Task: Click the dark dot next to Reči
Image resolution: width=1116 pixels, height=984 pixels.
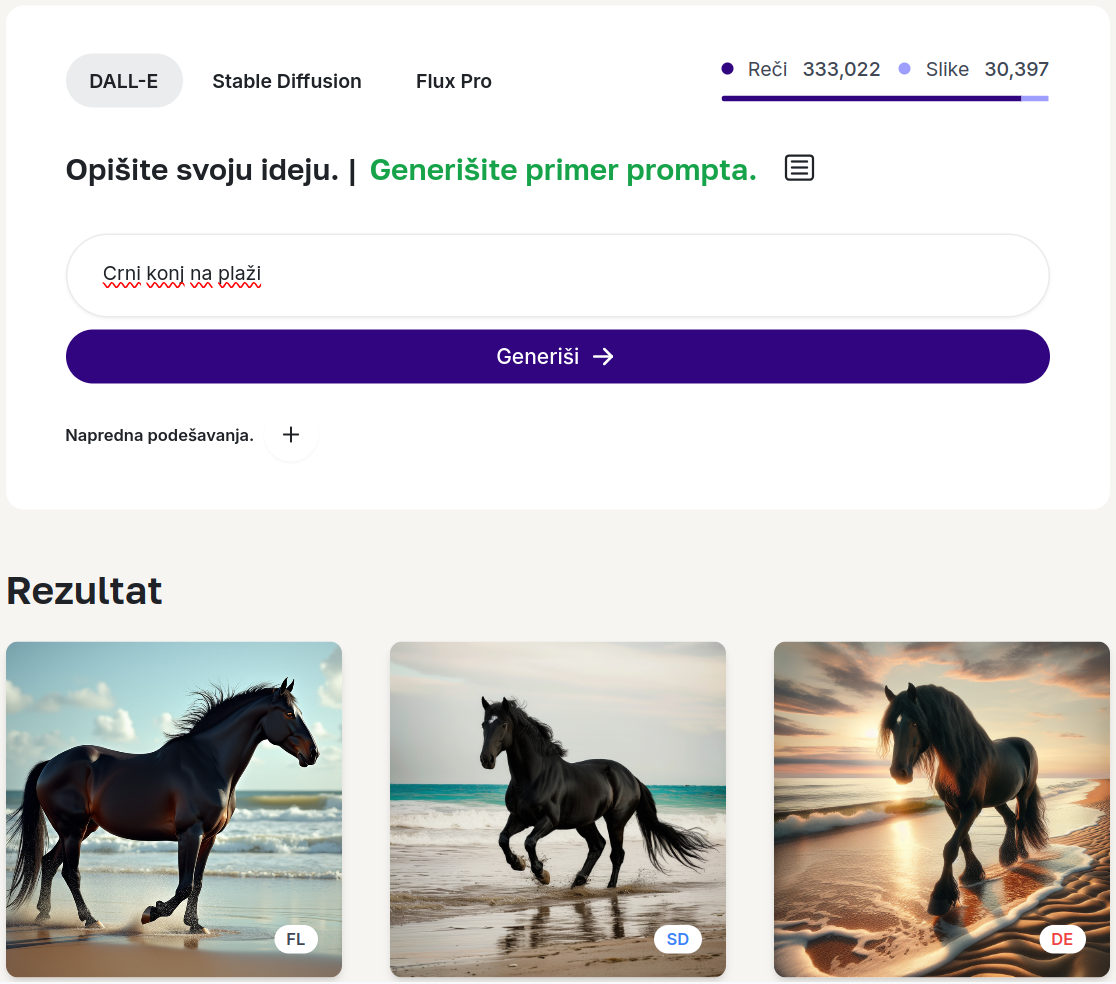Action: pos(728,69)
